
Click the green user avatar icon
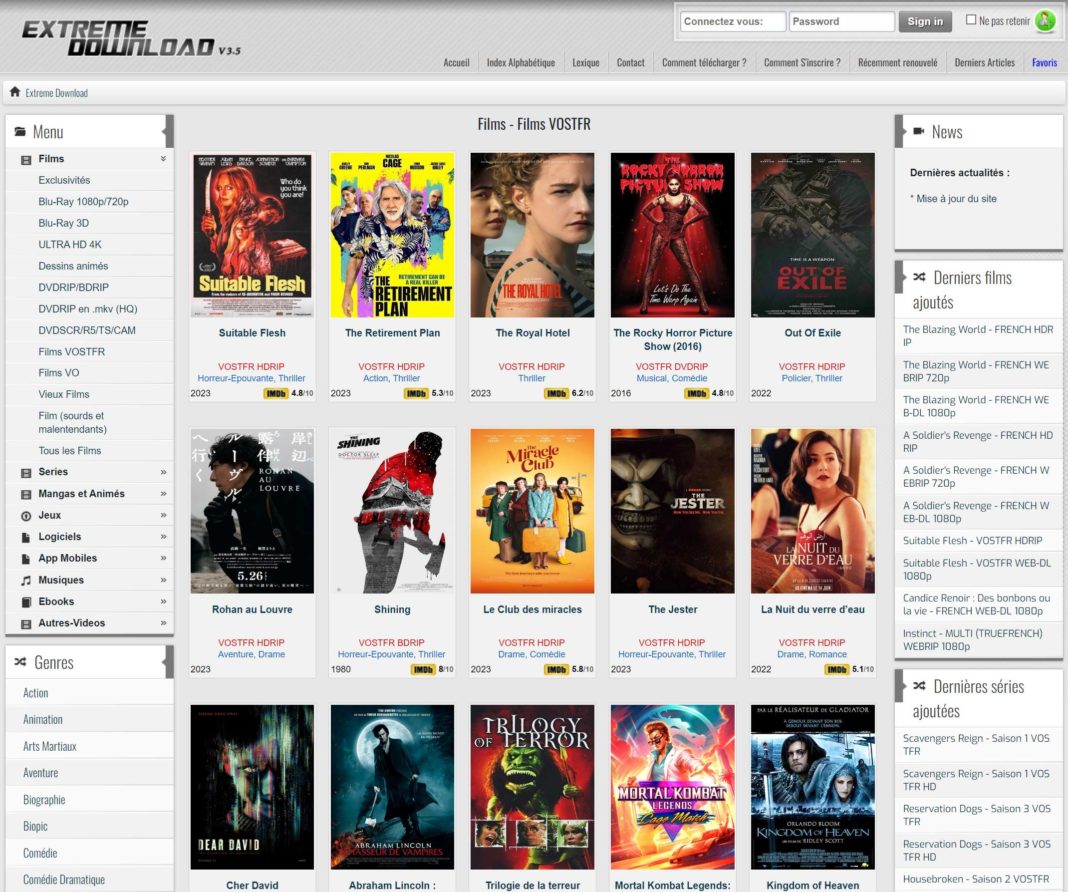1044,21
